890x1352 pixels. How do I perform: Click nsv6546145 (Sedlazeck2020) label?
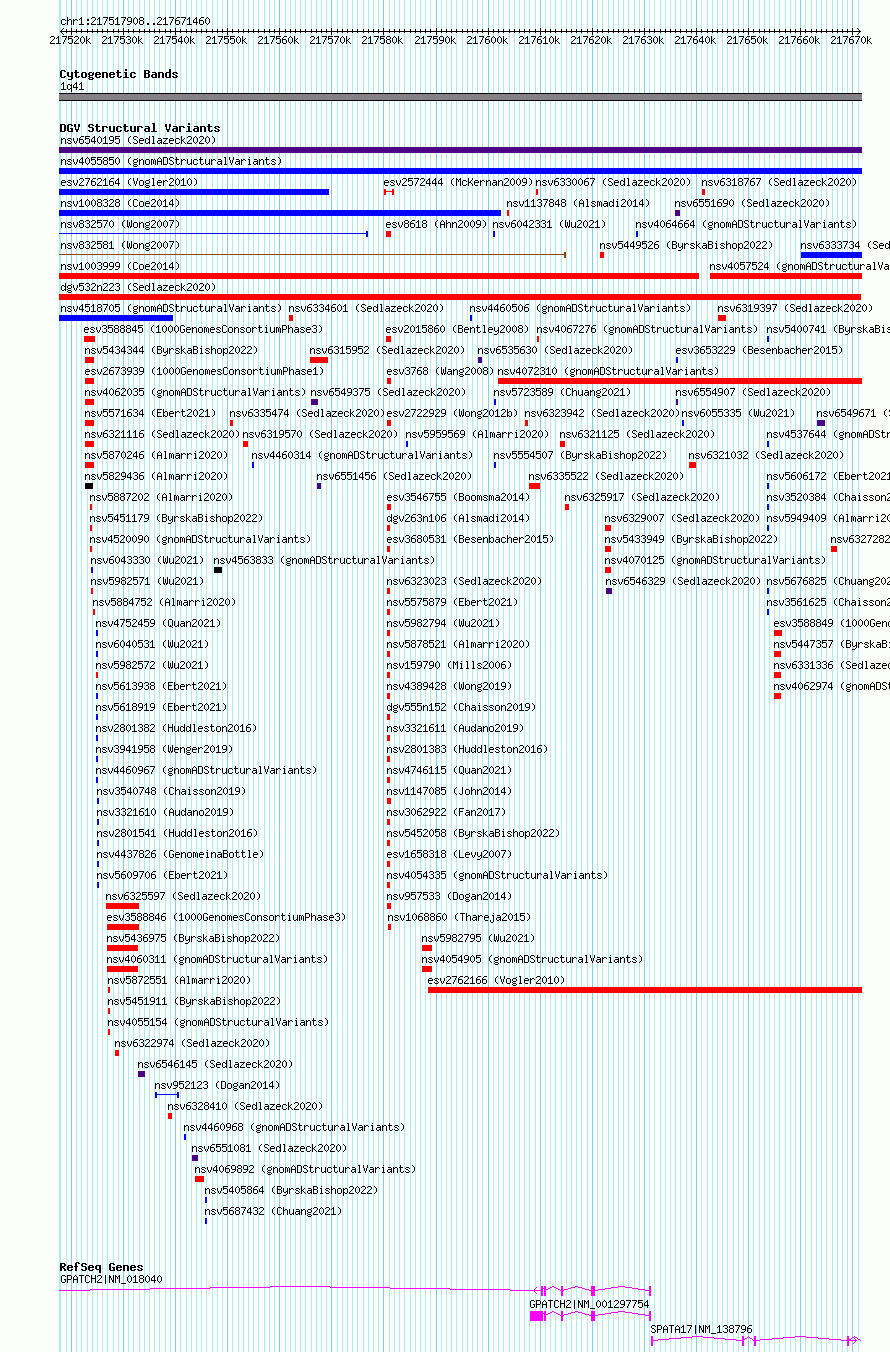tap(215, 1064)
